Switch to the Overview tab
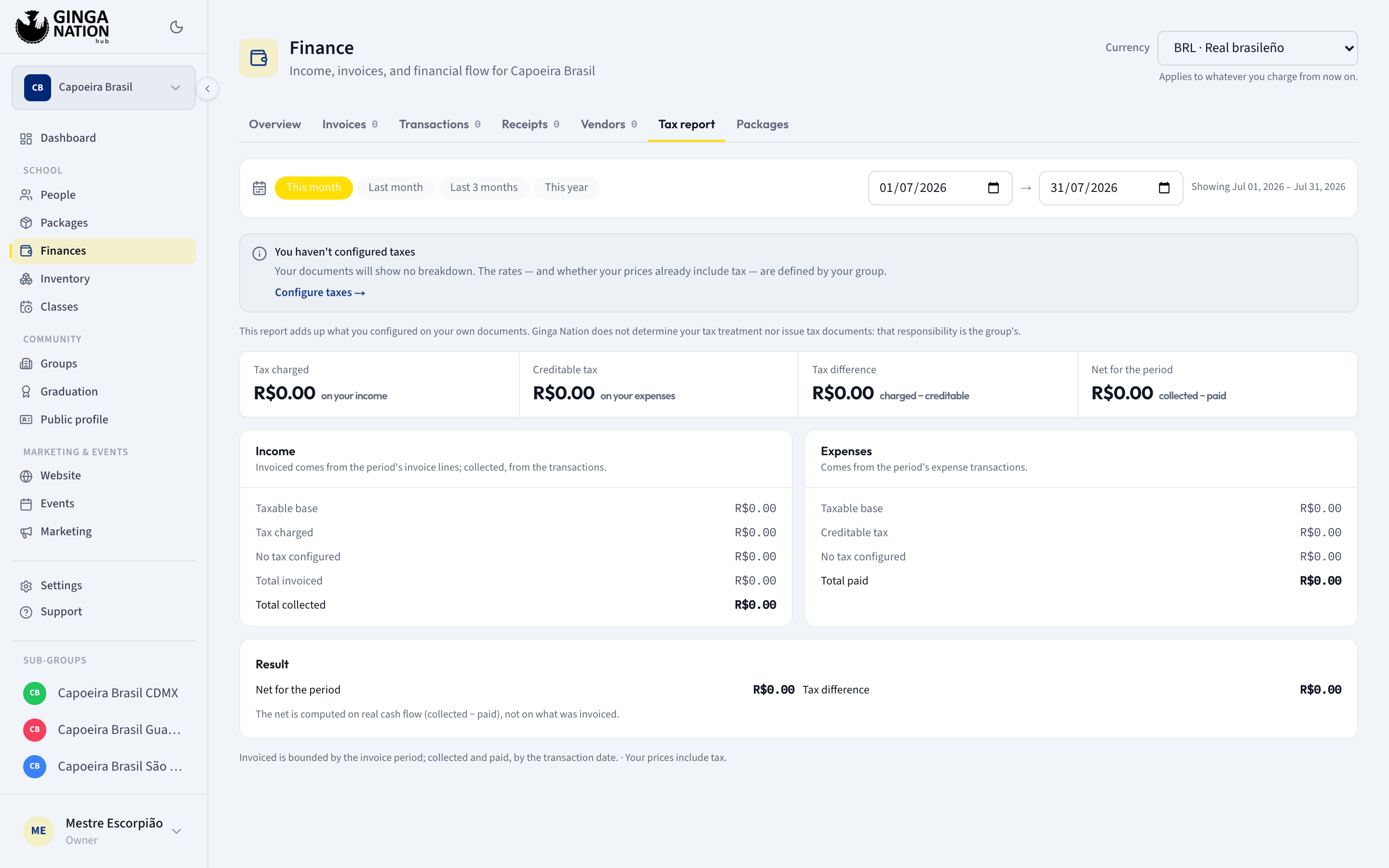The width and height of the screenshot is (1389, 868). pos(274,124)
